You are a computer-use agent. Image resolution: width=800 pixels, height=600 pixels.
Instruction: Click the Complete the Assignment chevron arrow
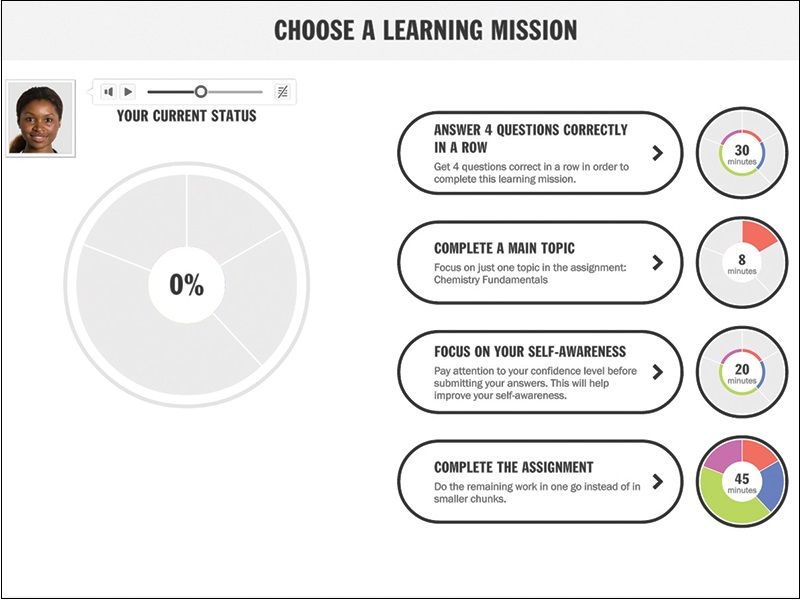point(657,482)
